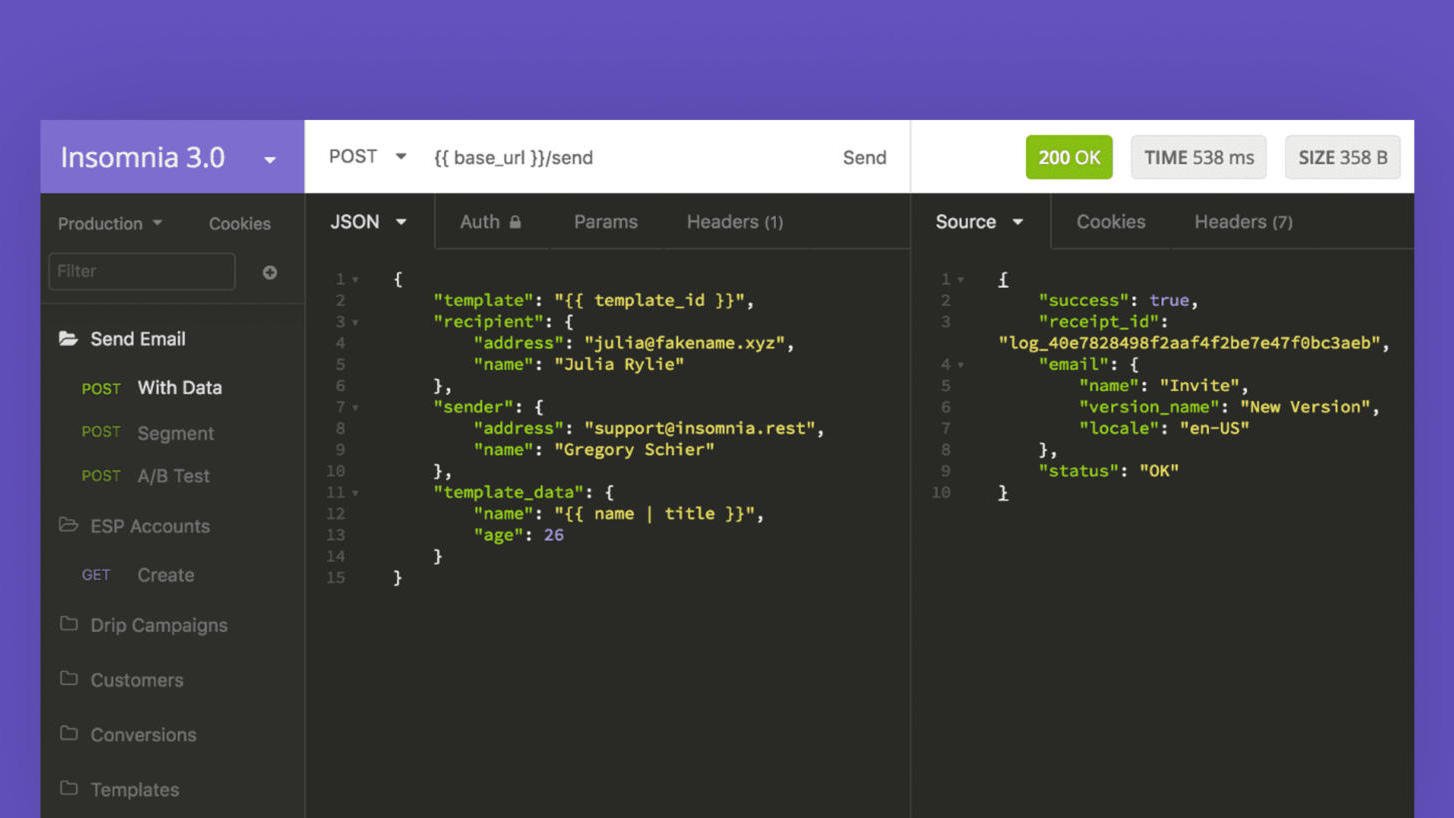
Task: Click the lock icon on Auth tab
Action: pos(515,222)
